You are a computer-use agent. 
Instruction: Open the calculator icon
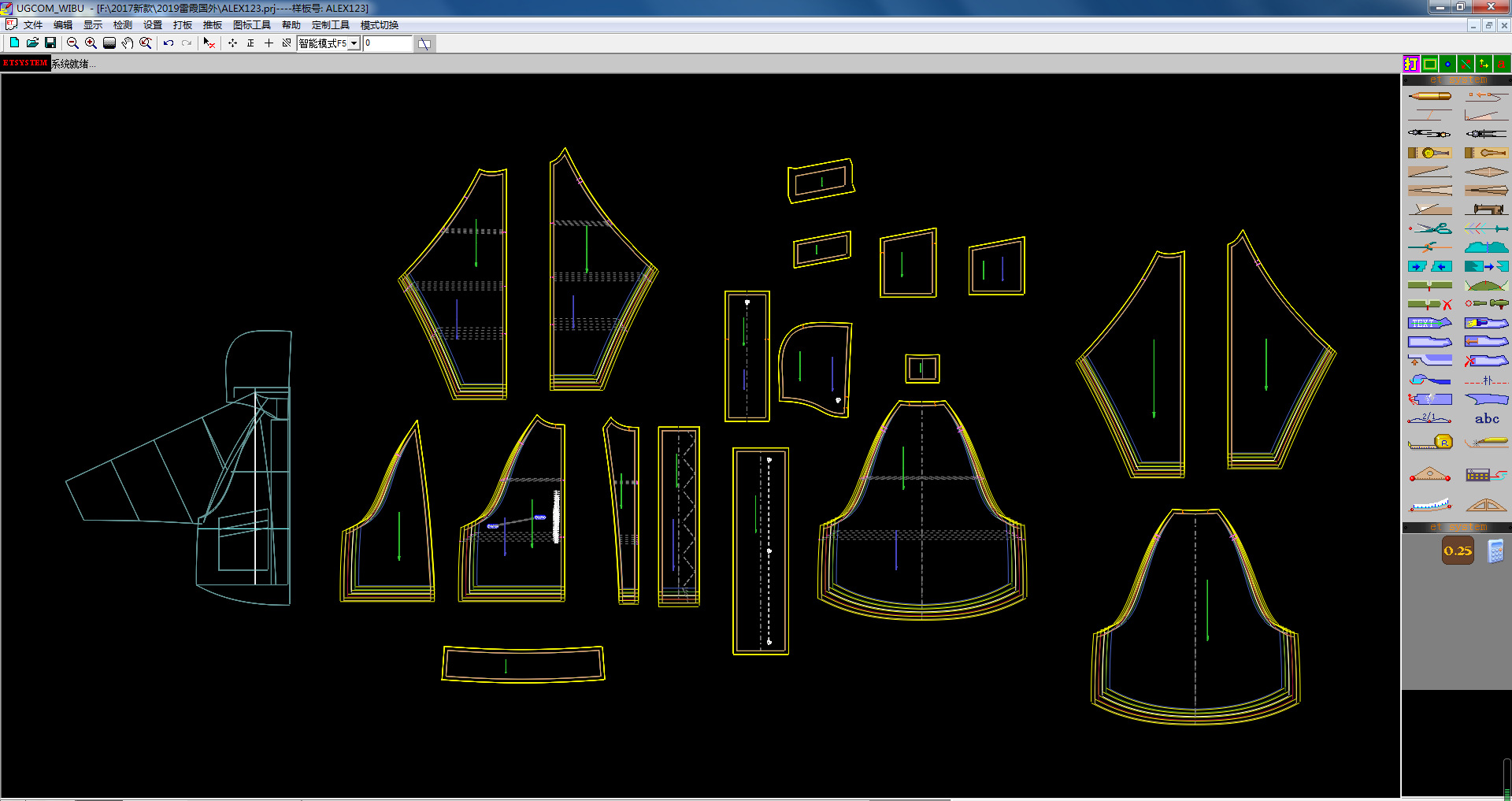[1495, 551]
